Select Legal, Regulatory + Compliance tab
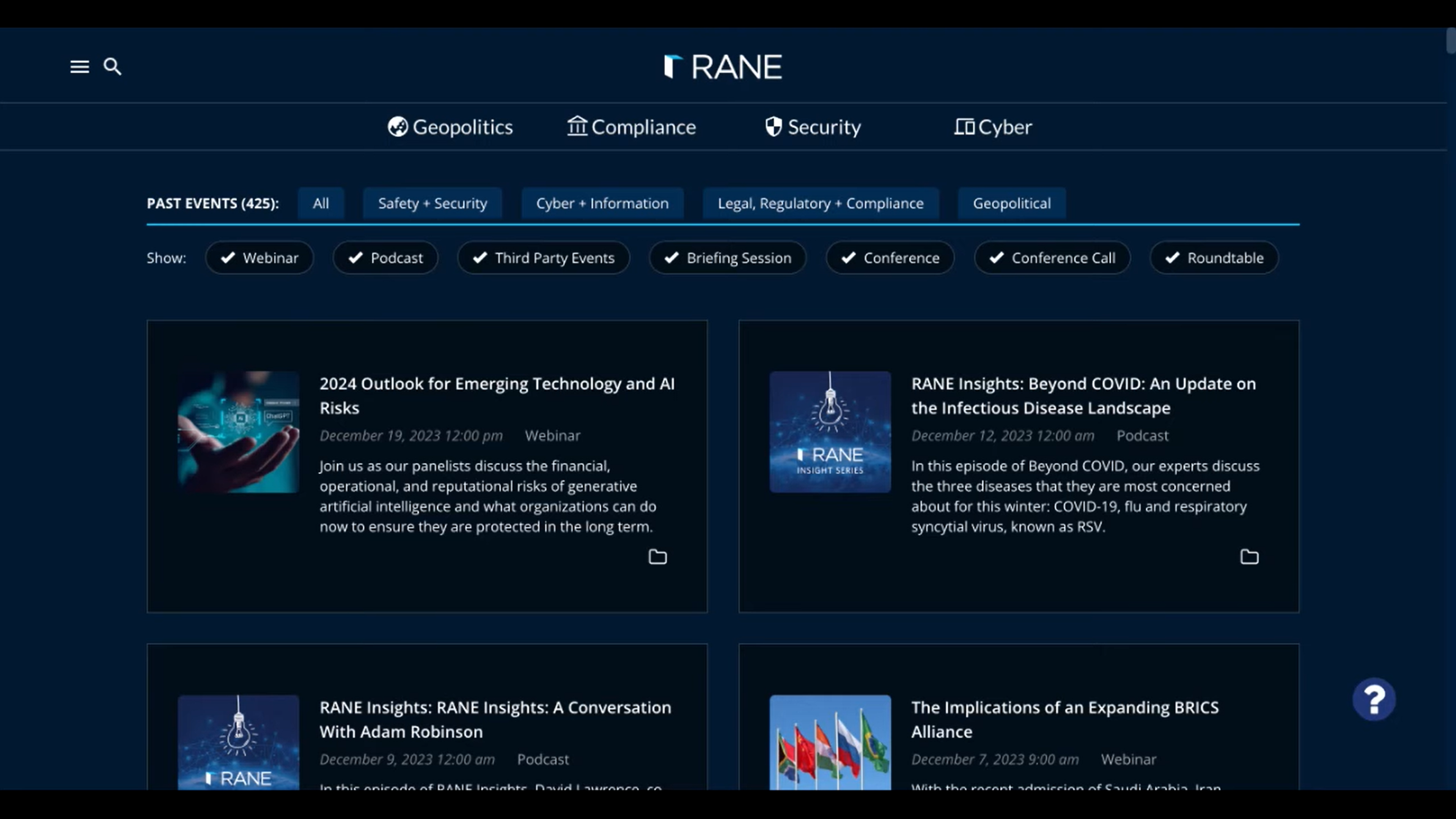This screenshot has width=1456, height=819. 820,203
